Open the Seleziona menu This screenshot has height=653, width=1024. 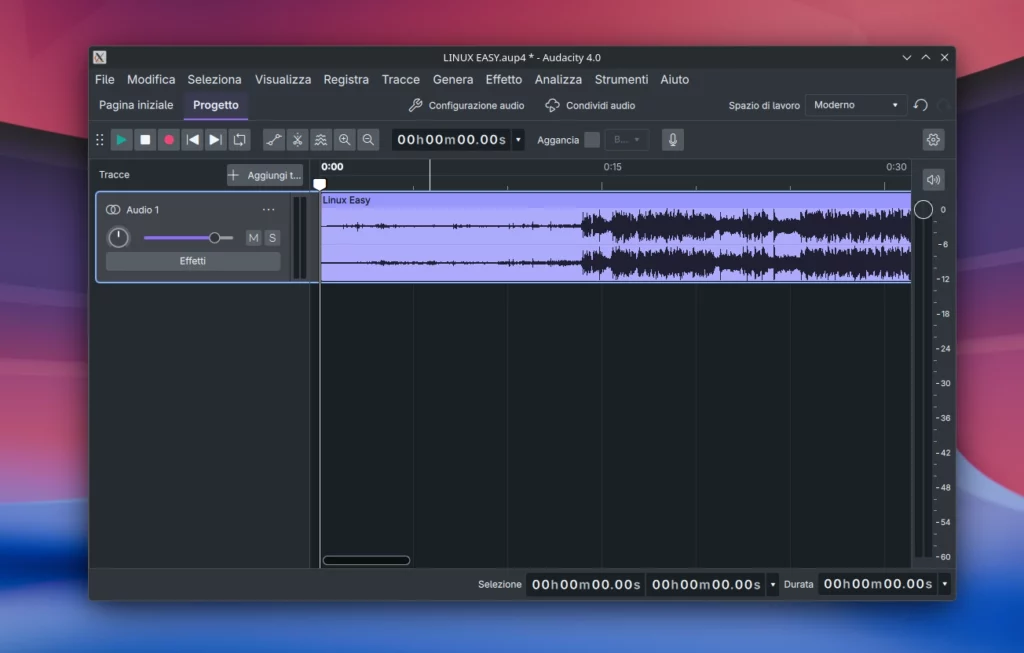point(214,80)
